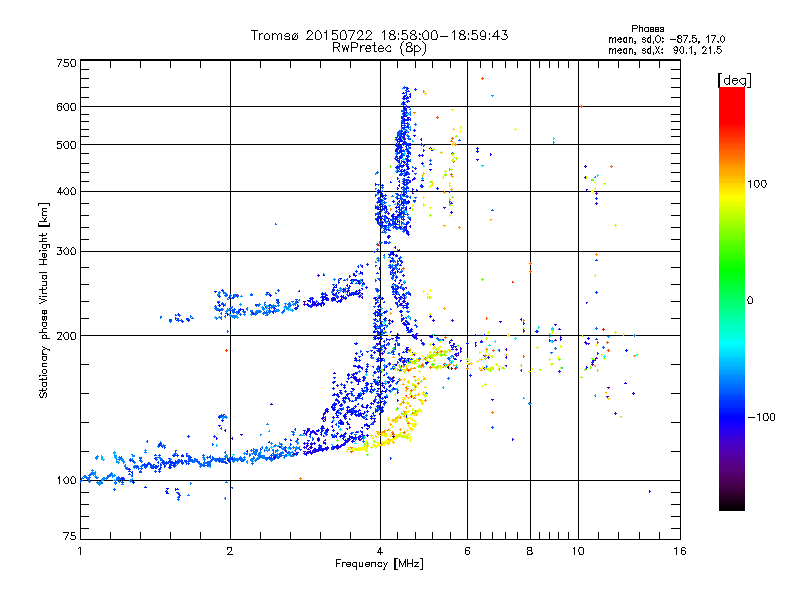Click the '16' x-axis tick label
Screen dimensions: 800x600
pos(680,551)
